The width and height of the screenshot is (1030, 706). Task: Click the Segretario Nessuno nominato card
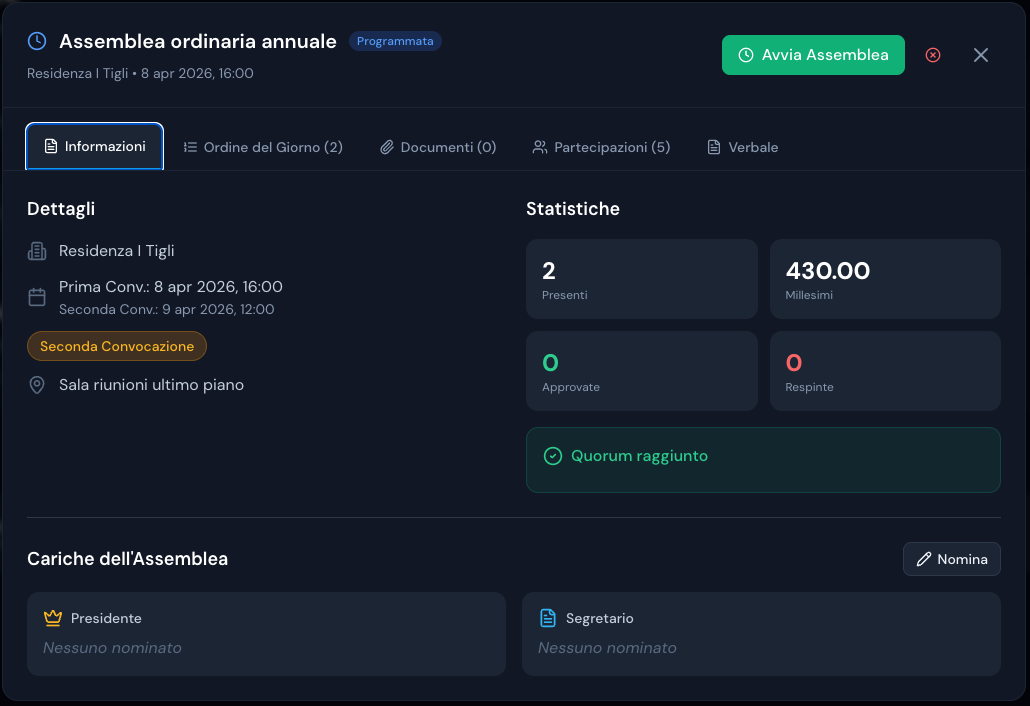click(x=761, y=634)
